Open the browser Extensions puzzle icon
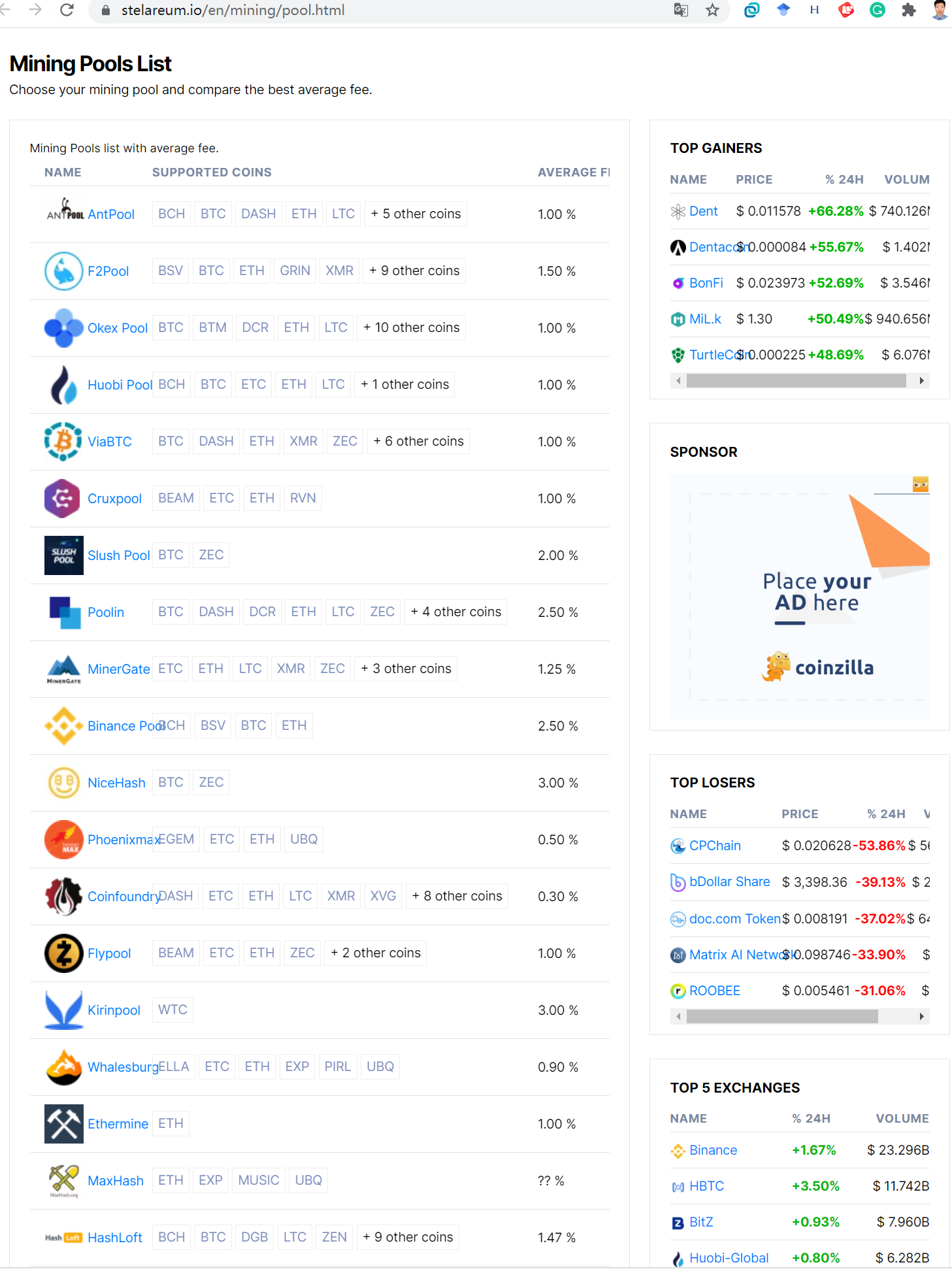 pos(909,10)
